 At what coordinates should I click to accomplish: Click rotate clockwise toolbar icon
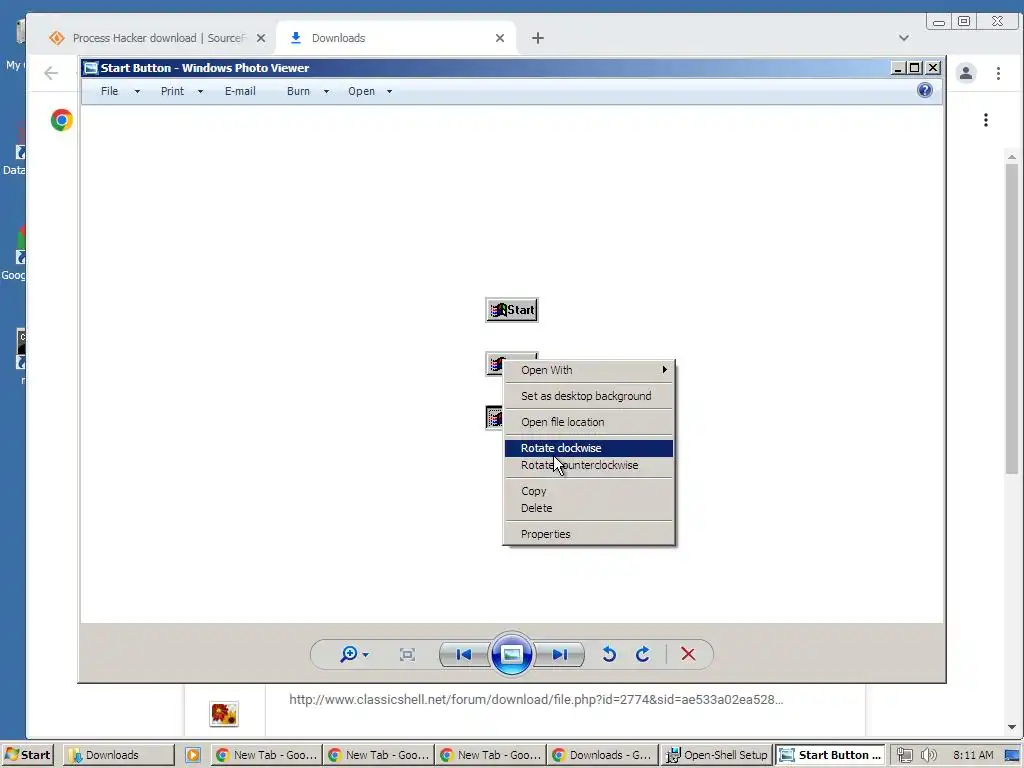click(x=643, y=654)
